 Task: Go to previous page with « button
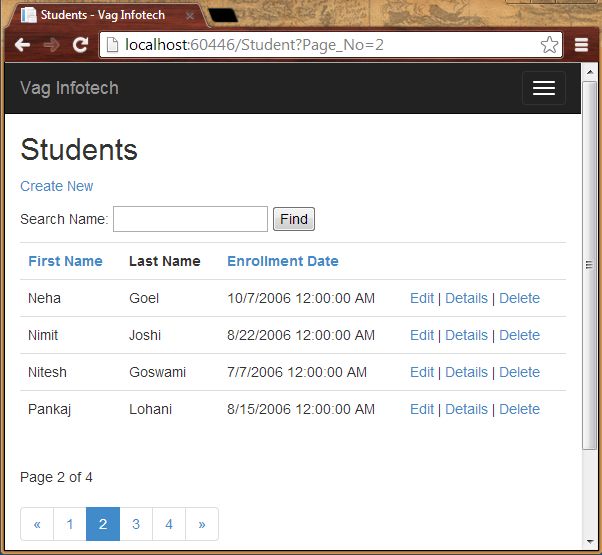tap(37, 524)
